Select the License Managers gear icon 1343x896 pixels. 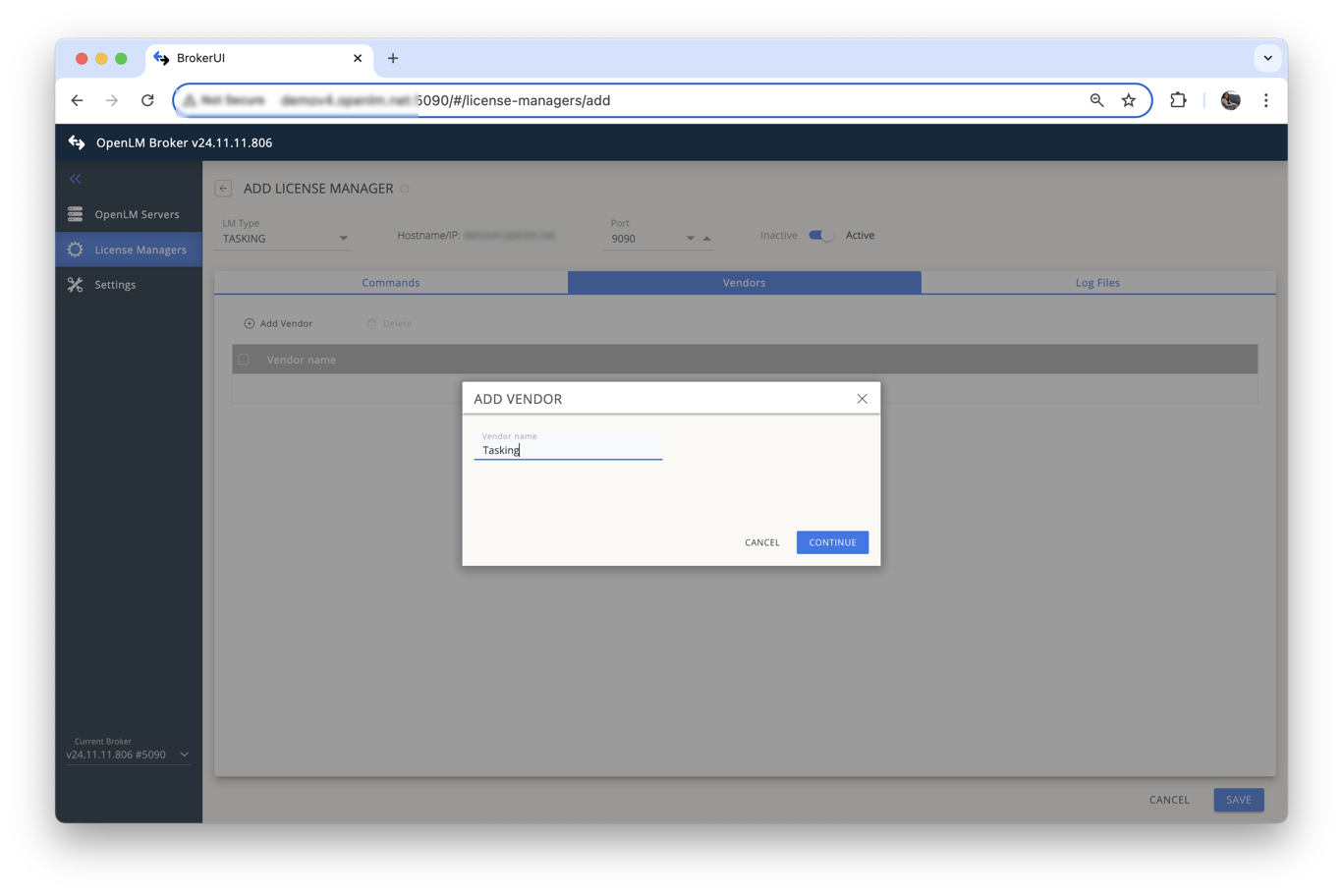(74, 249)
